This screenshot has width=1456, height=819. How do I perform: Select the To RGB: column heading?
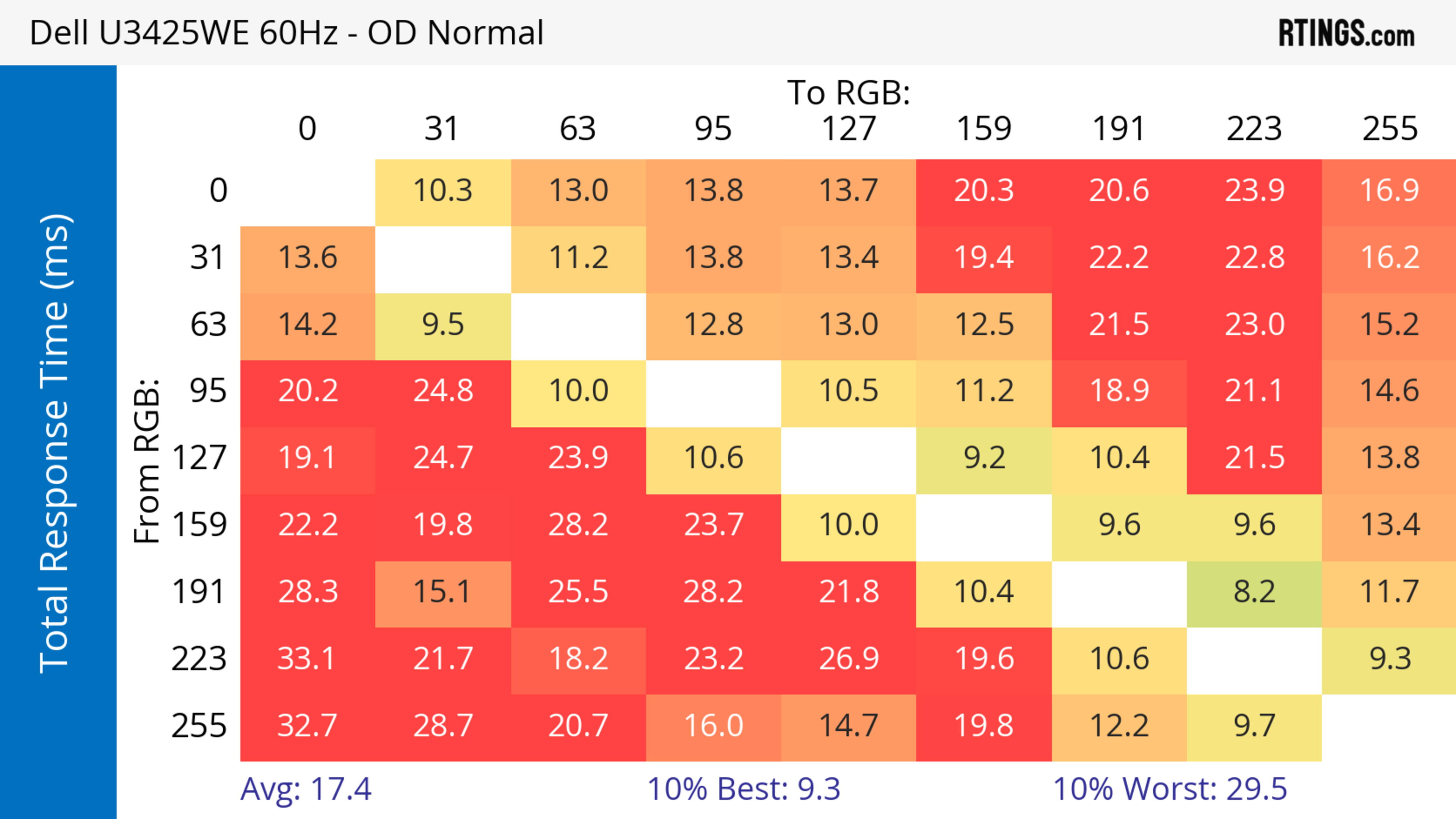(x=849, y=92)
